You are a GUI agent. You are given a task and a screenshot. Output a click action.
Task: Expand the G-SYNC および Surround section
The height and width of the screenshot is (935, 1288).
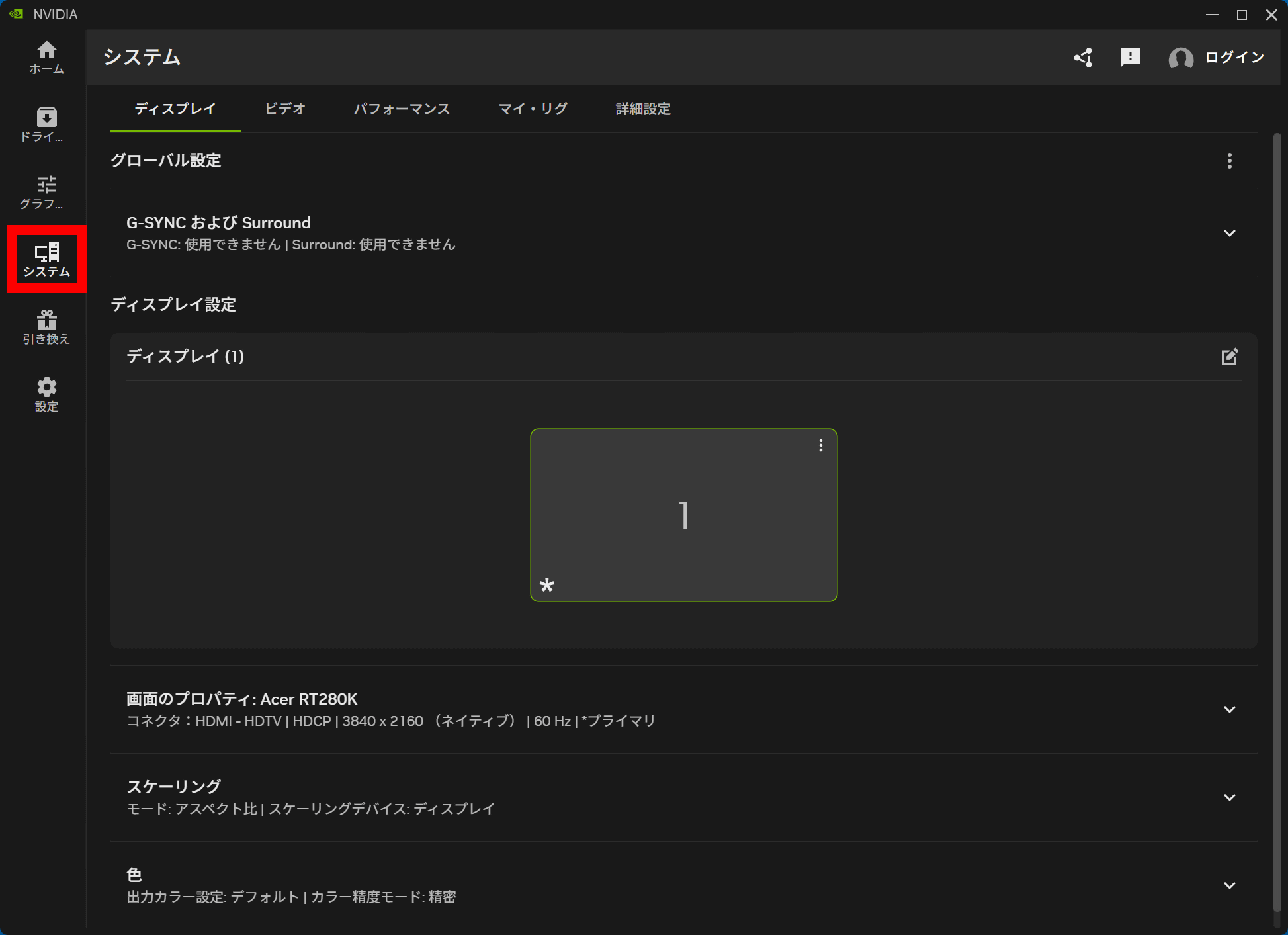point(683,233)
